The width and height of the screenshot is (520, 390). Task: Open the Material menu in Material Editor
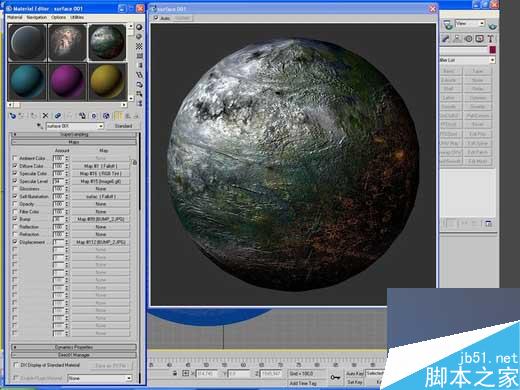[x=15, y=17]
